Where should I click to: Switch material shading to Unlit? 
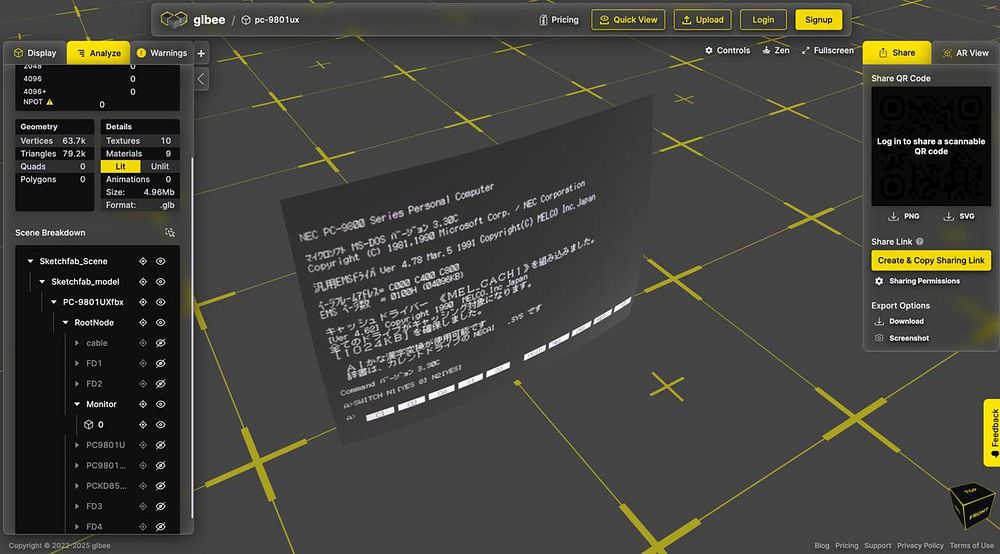(159, 166)
